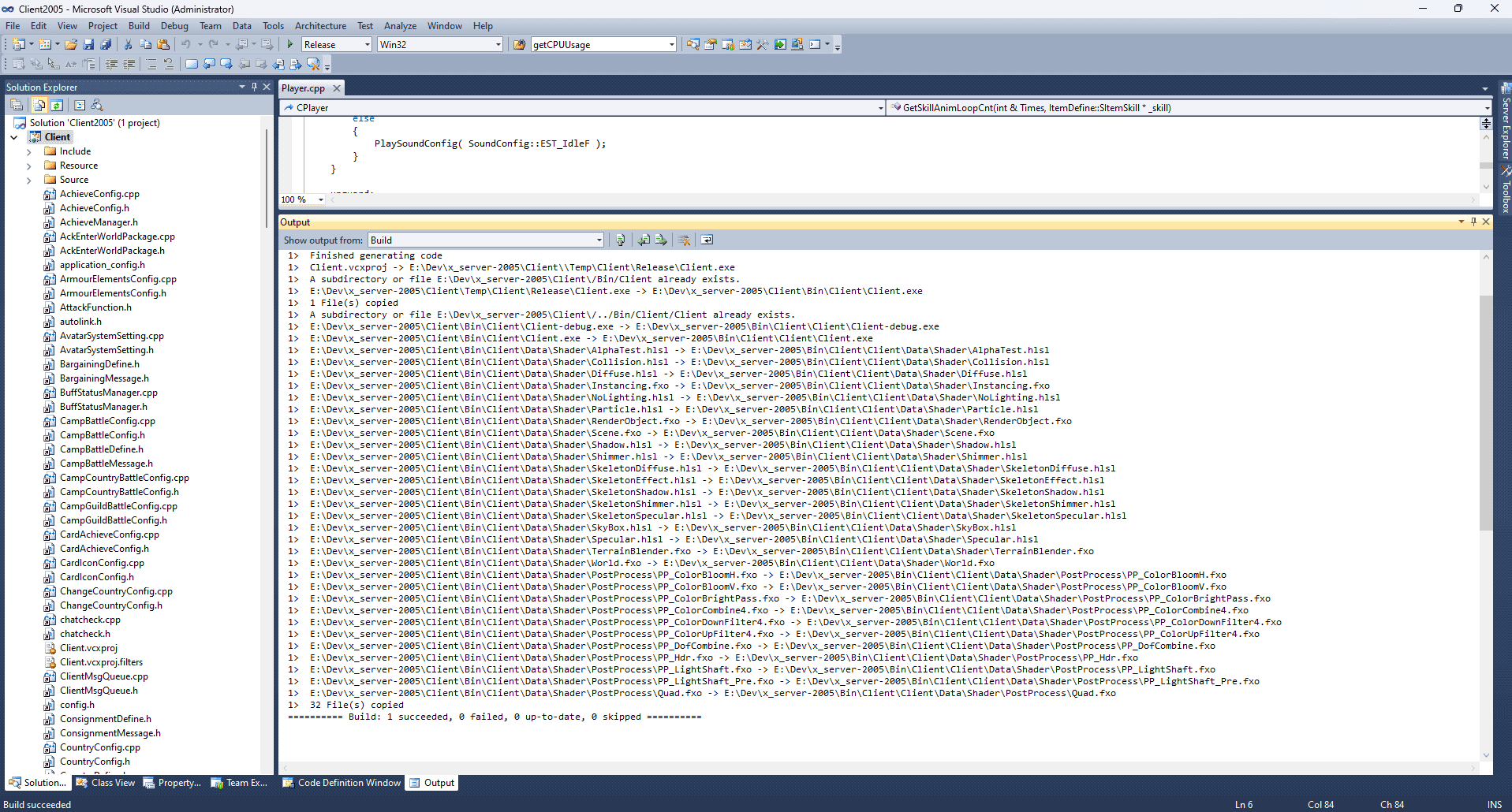Click the Output window vertical scrollbar

pyautogui.click(x=1486, y=413)
